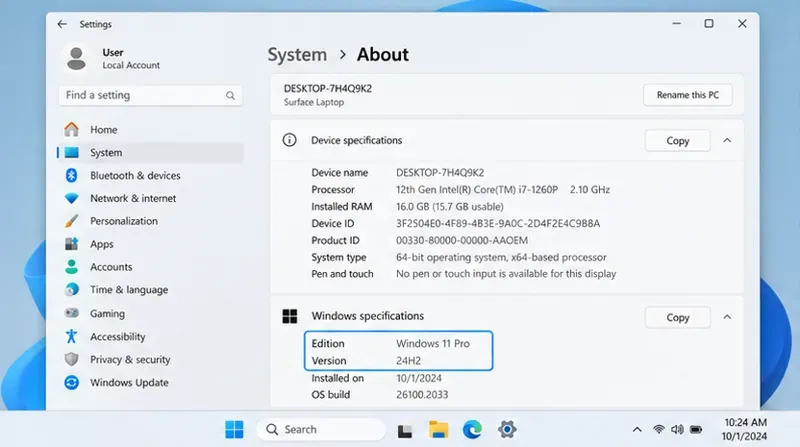Viewport: 800px width, 447px height.
Task: Click the battery icon in system tray
Action: (696, 430)
